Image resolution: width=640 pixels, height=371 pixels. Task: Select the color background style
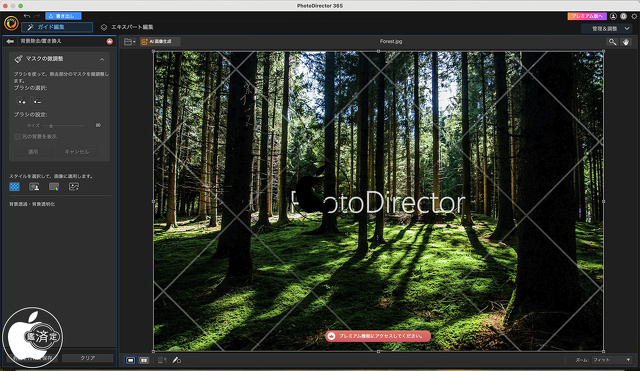click(x=54, y=187)
